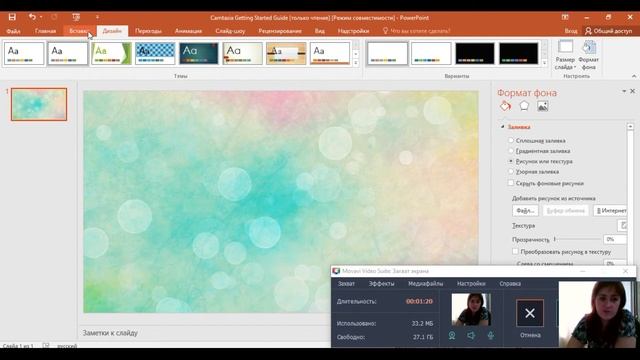The width and height of the screenshot is (640, 360).
Task: Select the first black variant thumbnail
Action: 475,53
